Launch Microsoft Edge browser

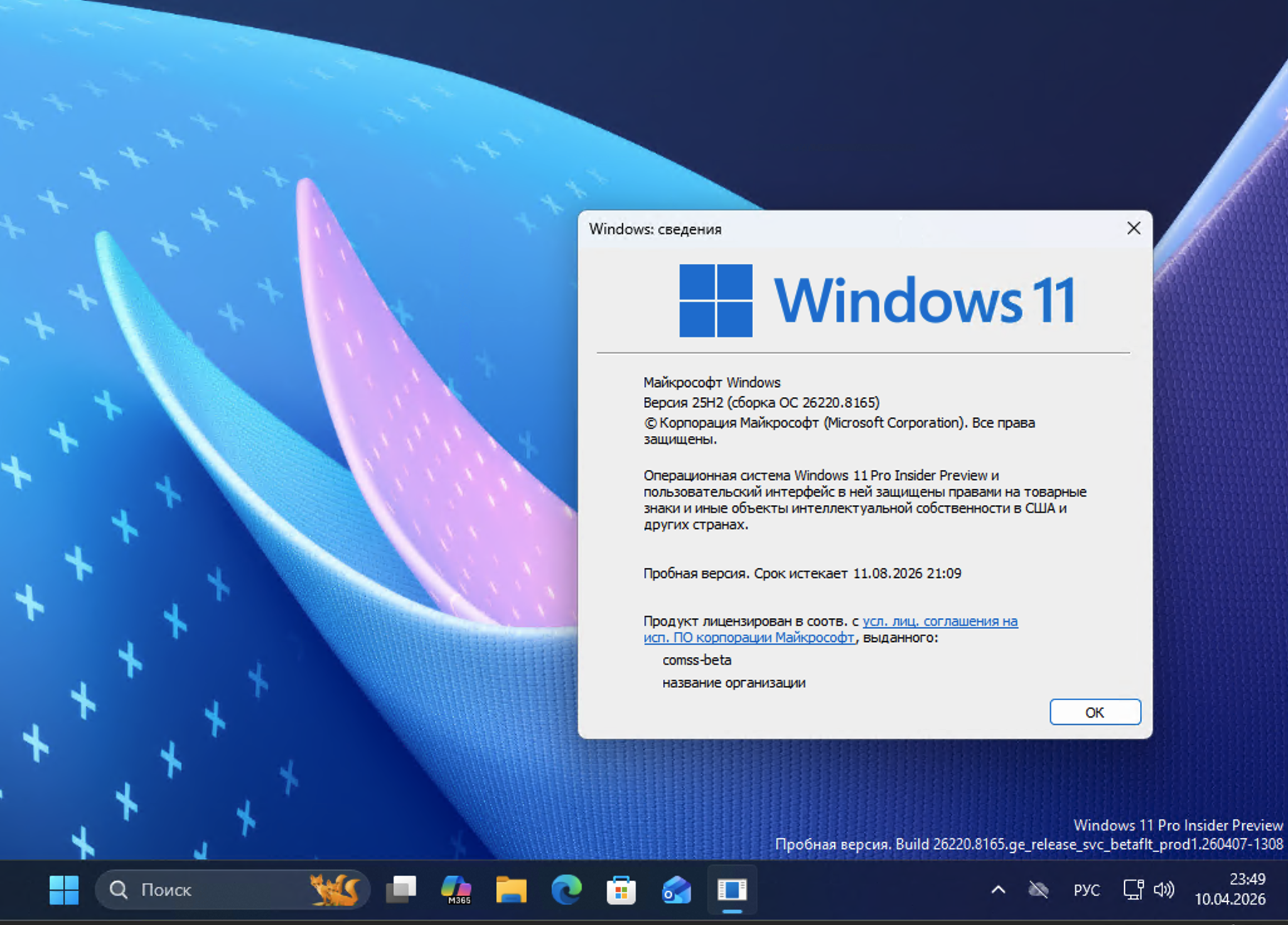[568, 890]
